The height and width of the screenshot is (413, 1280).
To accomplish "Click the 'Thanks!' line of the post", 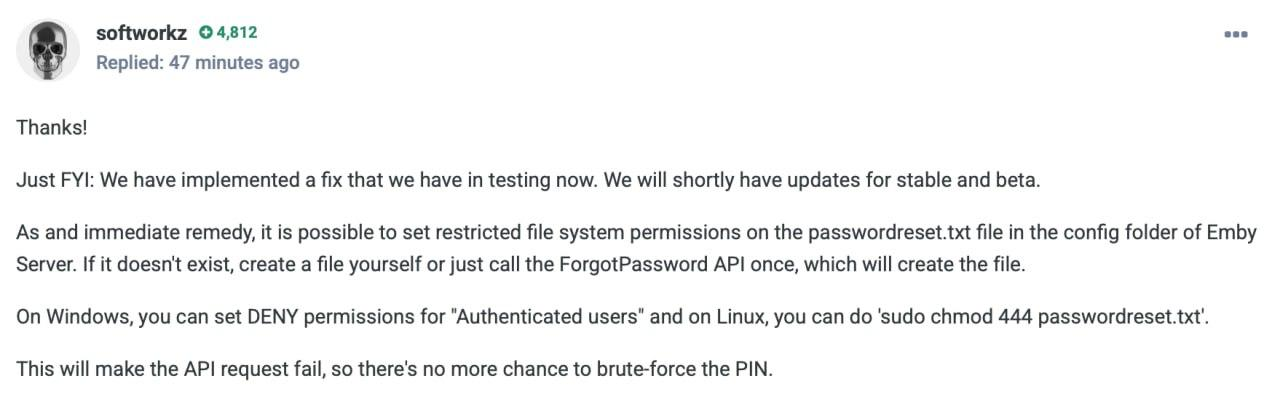I will [x=52, y=127].
